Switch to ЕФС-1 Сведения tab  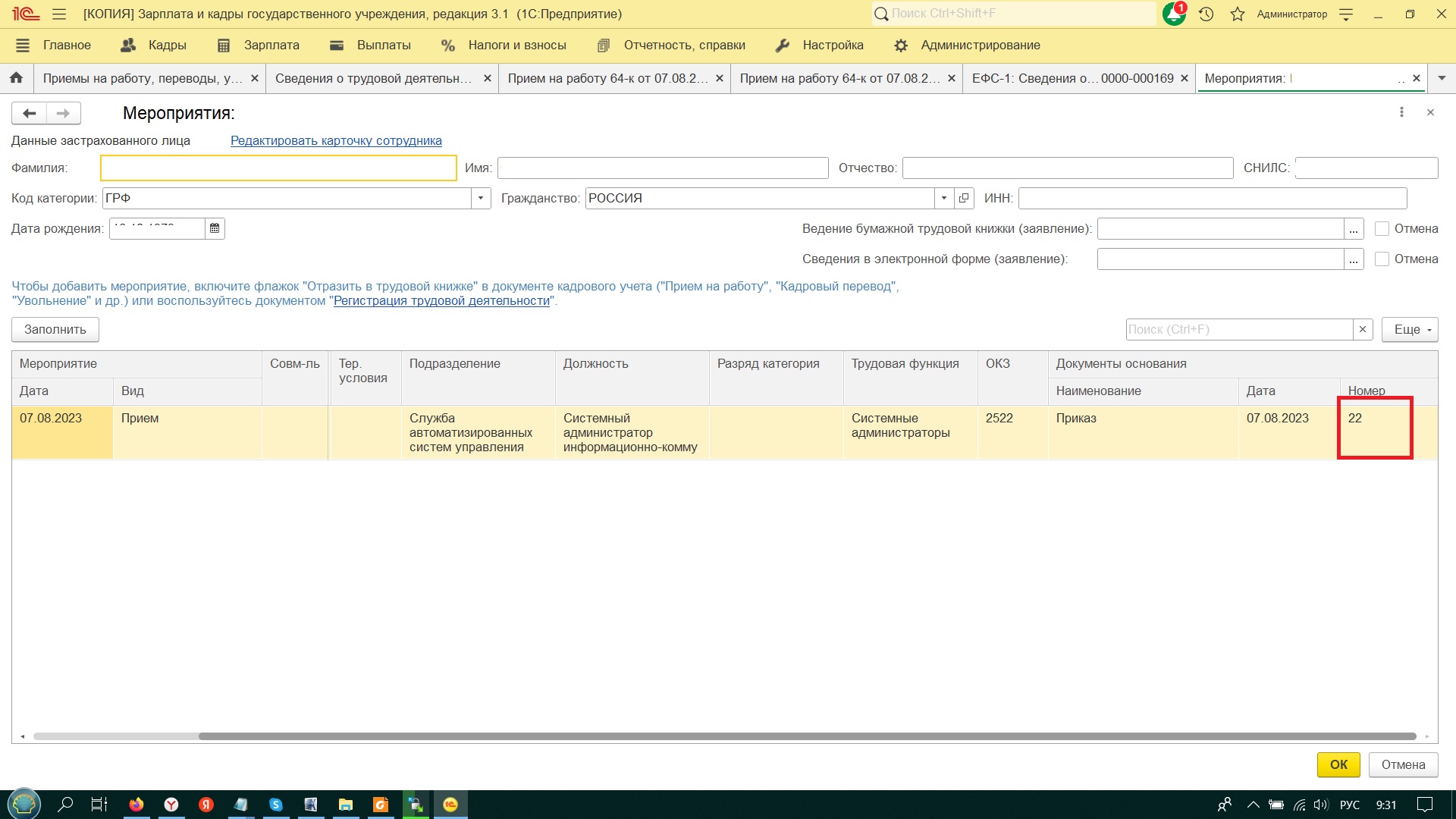1072,78
